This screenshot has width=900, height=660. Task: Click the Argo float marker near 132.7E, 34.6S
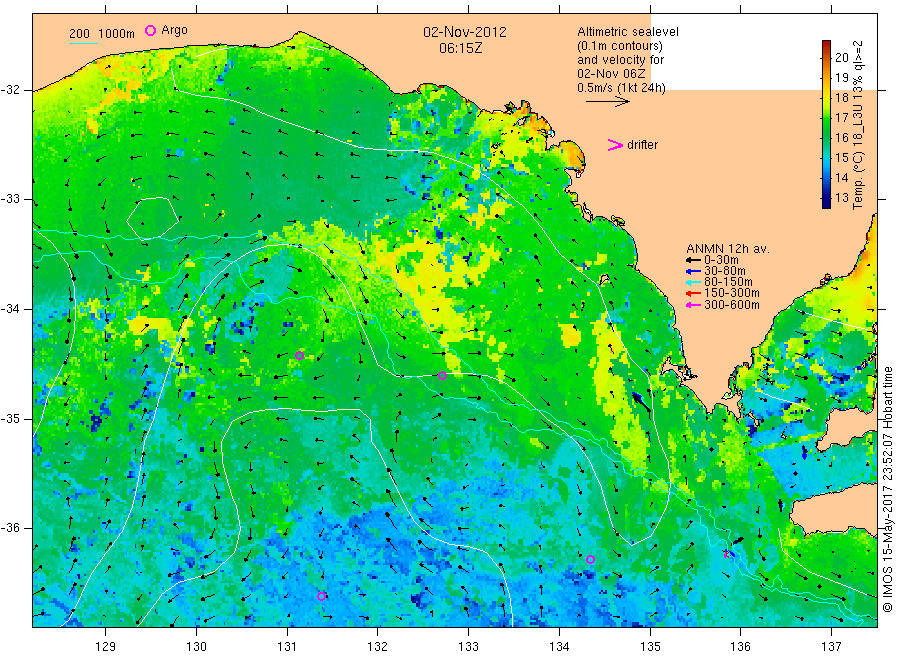tap(442, 376)
